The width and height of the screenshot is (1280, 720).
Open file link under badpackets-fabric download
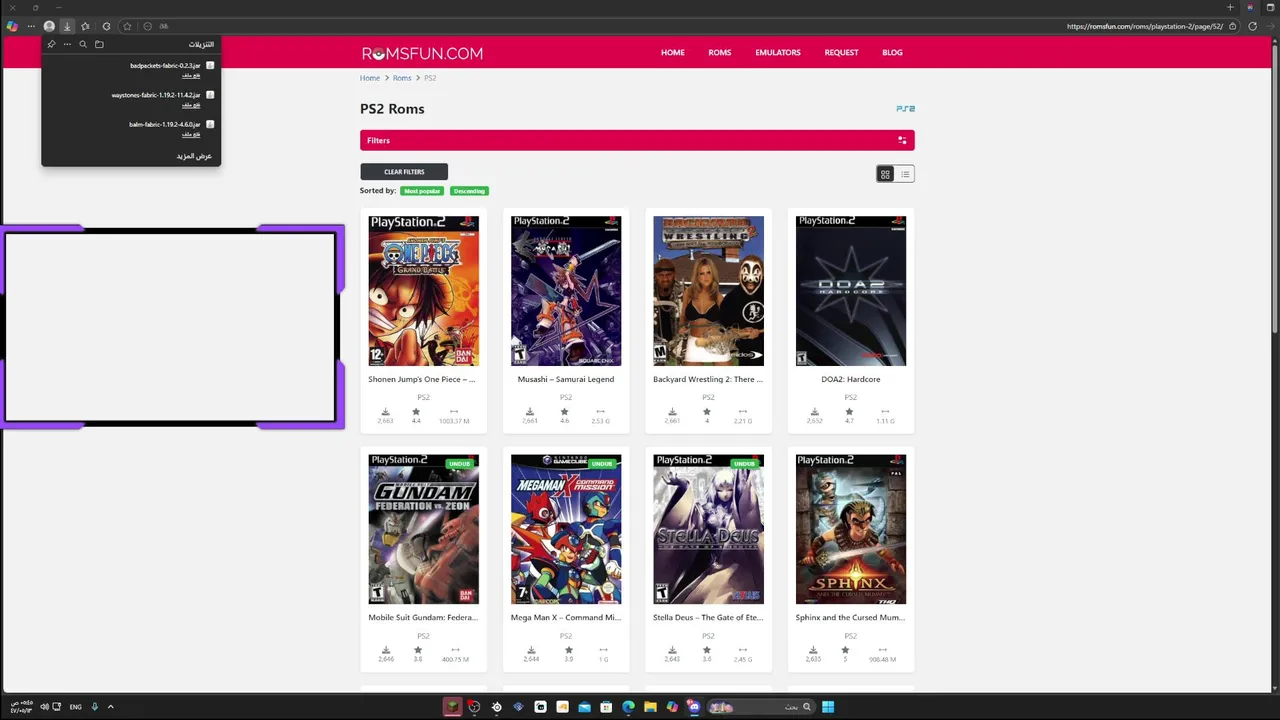(191, 76)
